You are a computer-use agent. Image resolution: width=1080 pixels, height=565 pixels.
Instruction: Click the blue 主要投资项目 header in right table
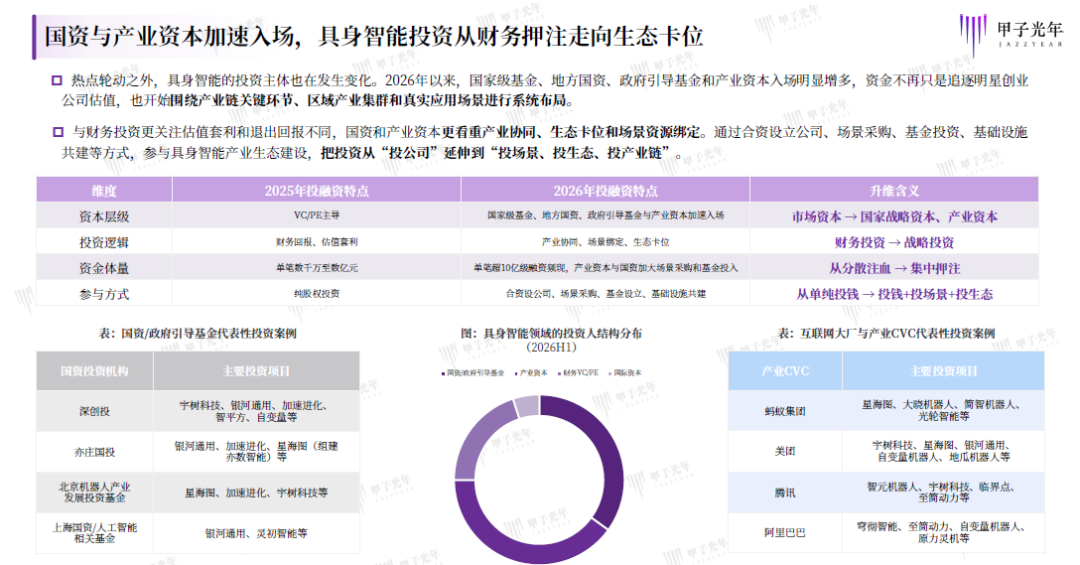tap(944, 371)
